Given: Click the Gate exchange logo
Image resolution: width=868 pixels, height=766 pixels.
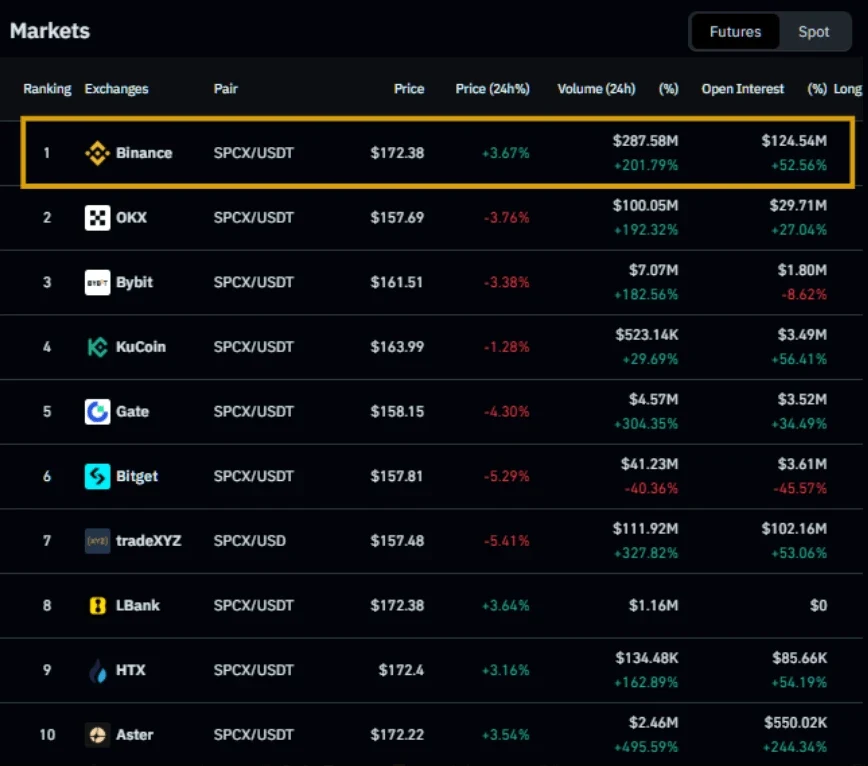Looking at the screenshot, I should click(97, 412).
